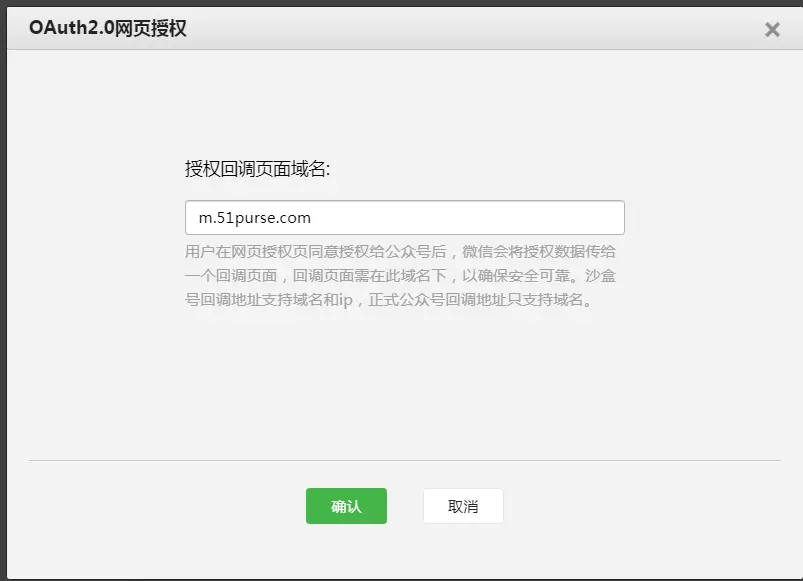The width and height of the screenshot is (803, 581).
Task: Click help text line starting 号回调地址支持域名
Action: coord(389,299)
